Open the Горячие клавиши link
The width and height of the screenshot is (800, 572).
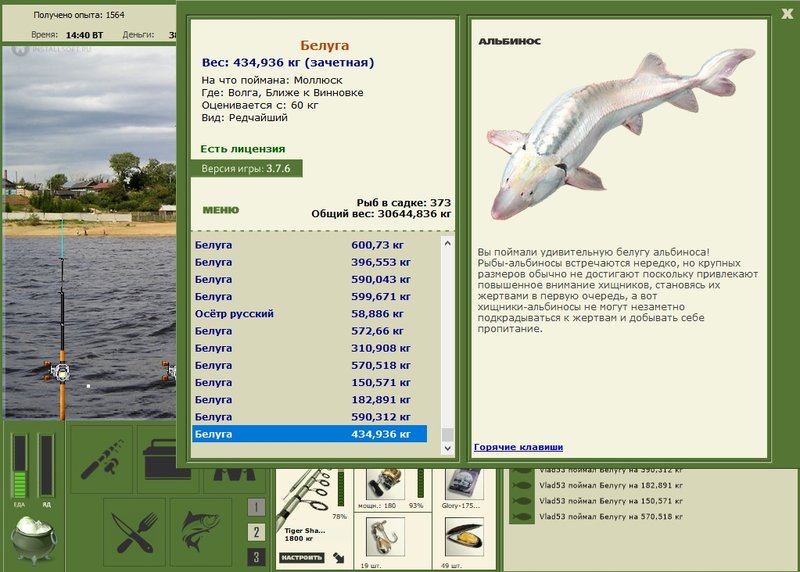(518, 447)
